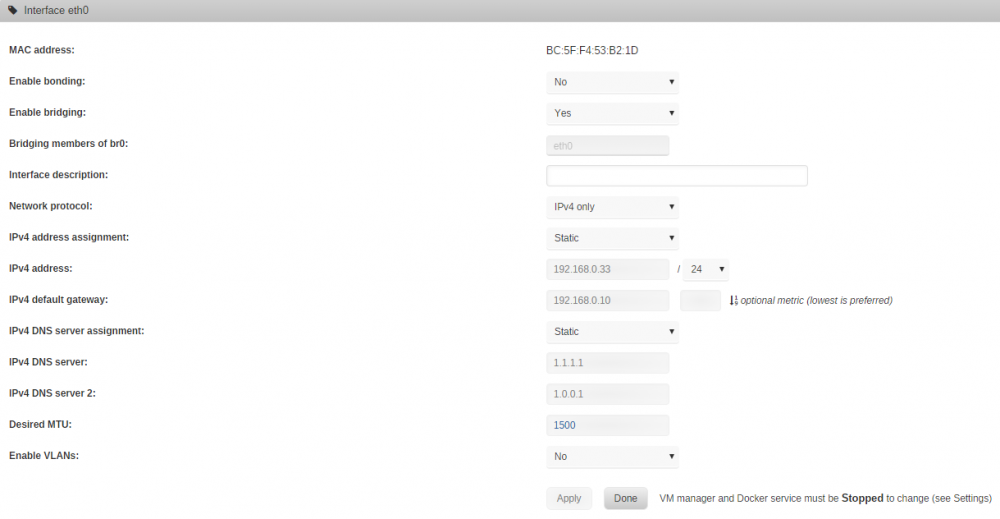Image resolution: width=1000 pixels, height=519 pixels.
Task: Click the Bridging members of br0 field
Action: tap(608, 146)
